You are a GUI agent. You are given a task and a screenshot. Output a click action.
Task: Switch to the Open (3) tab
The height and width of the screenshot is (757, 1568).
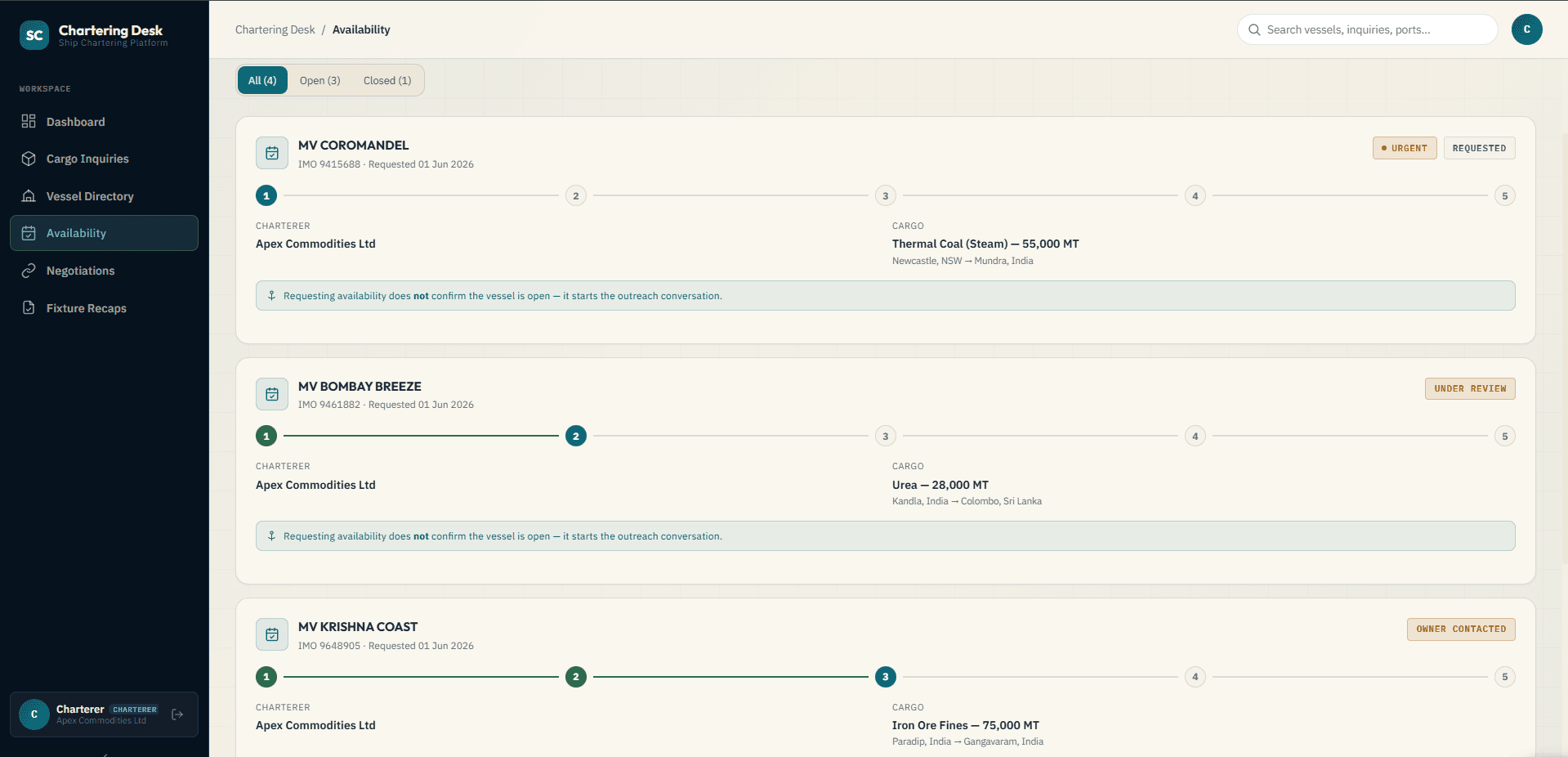(319, 80)
